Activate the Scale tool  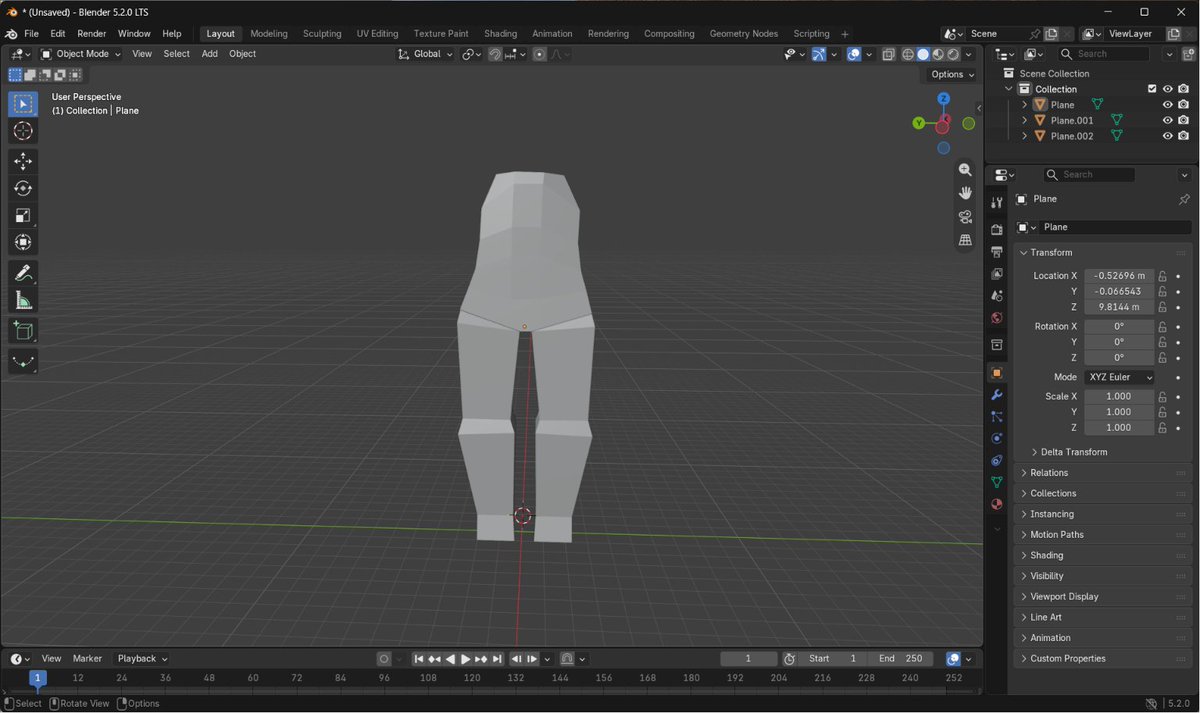tap(23, 215)
